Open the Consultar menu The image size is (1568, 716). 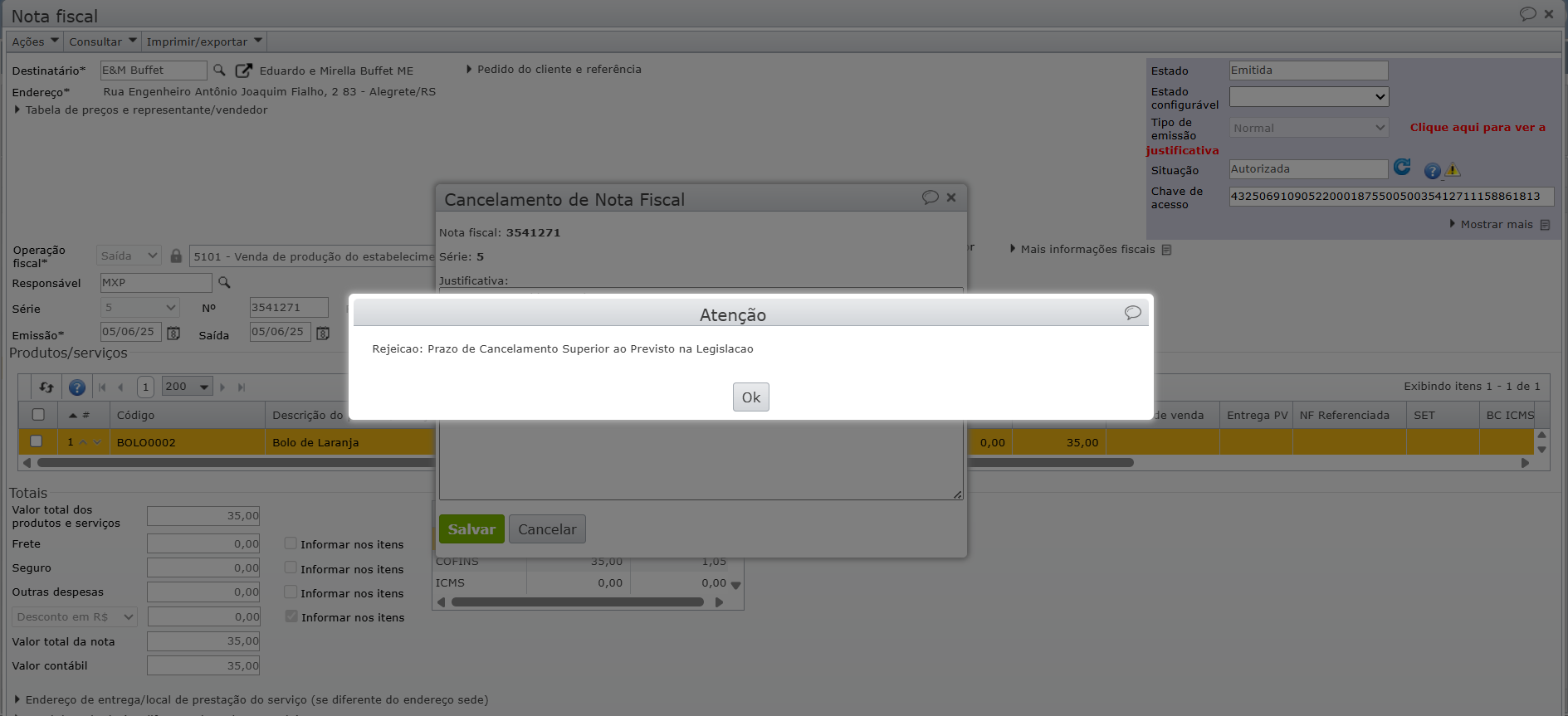pos(103,41)
